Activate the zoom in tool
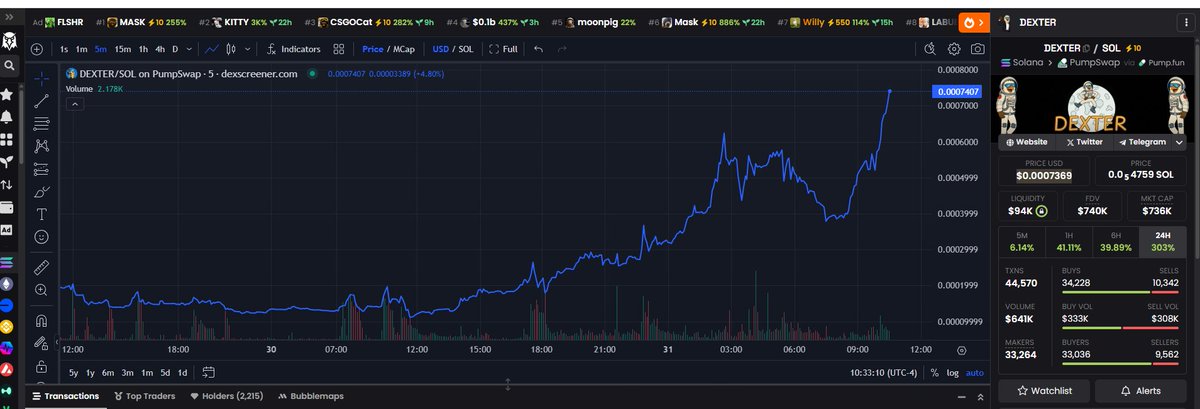The image size is (1200, 409). [41, 290]
